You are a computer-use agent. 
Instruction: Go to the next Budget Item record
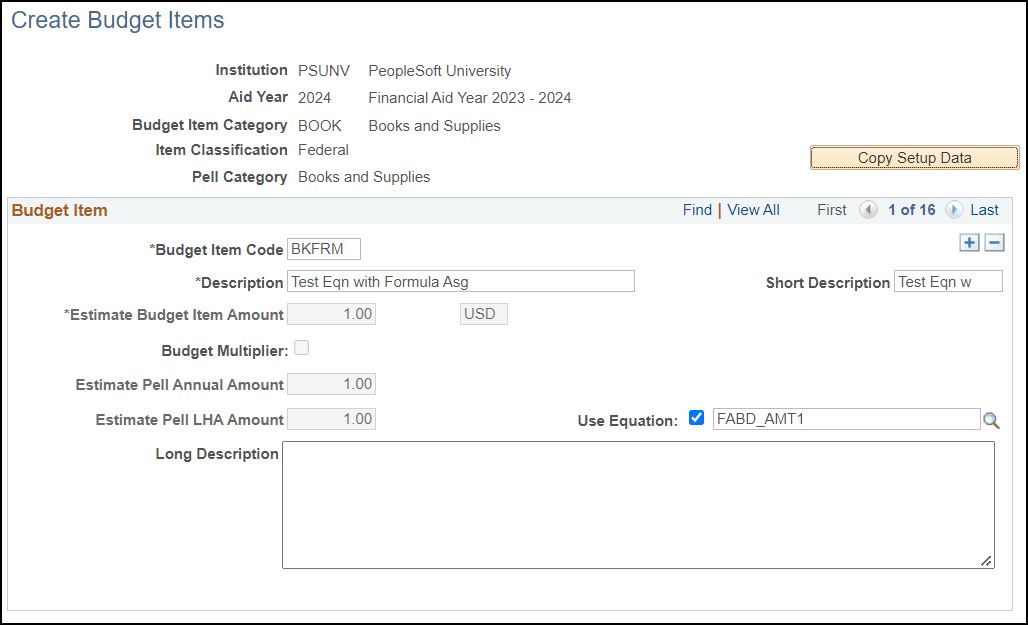point(955,210)
